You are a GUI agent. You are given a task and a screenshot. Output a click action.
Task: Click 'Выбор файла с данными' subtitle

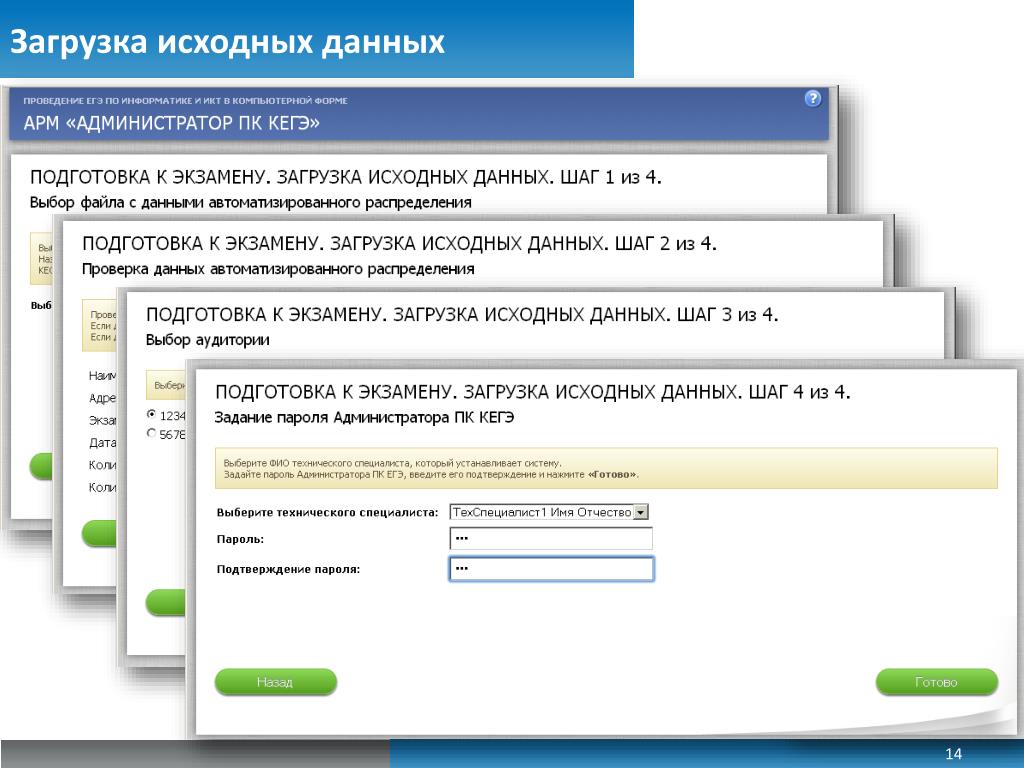[x=251, y=202]
